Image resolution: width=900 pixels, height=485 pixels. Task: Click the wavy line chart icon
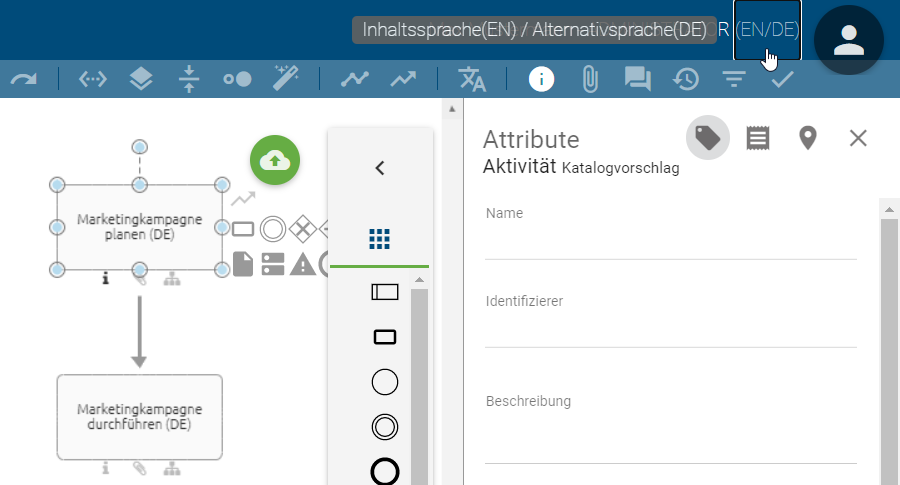click(x=355, y=79)
